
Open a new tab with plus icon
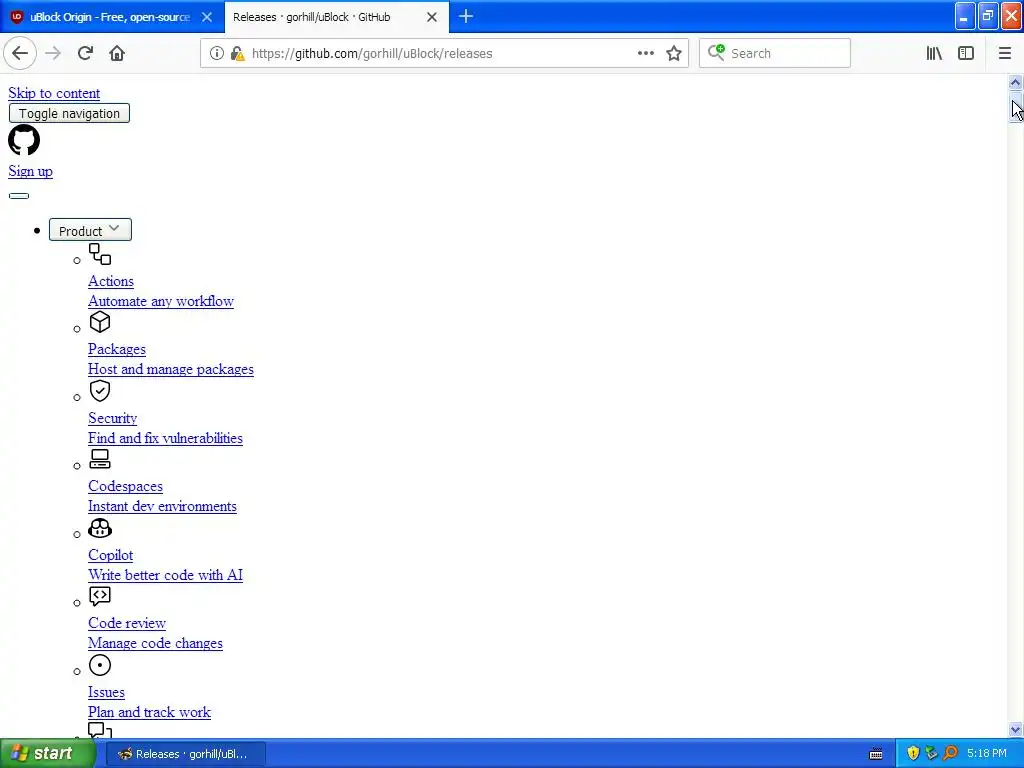pyautogui.click(x=466, y=16)
